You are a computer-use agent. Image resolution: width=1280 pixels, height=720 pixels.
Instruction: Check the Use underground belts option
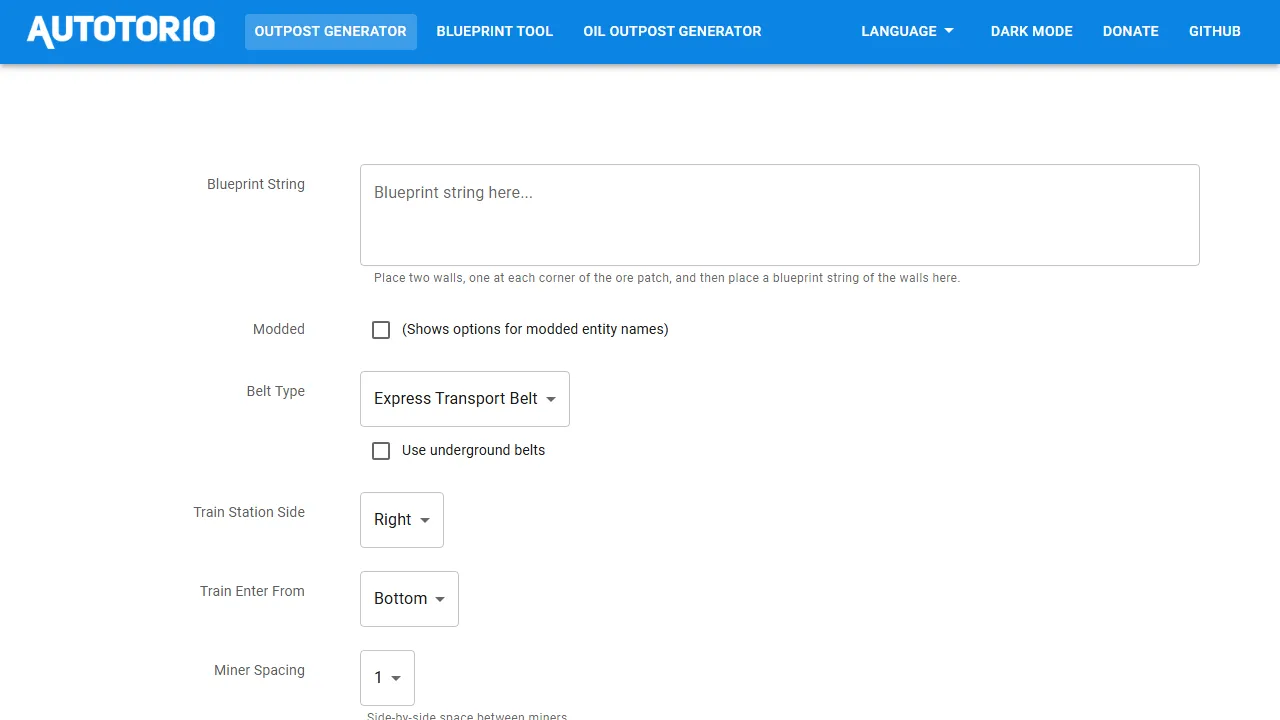pyautogui.click(x=381, y=451)
